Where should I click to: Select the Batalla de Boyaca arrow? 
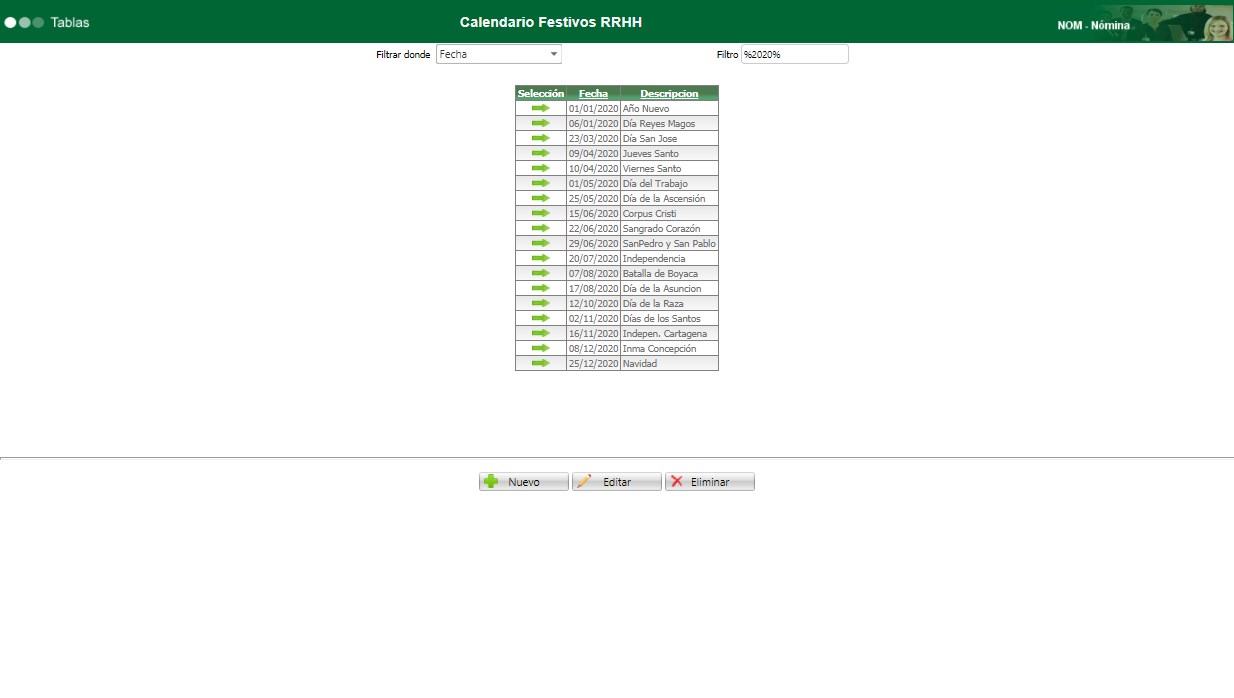coord(541,273)
